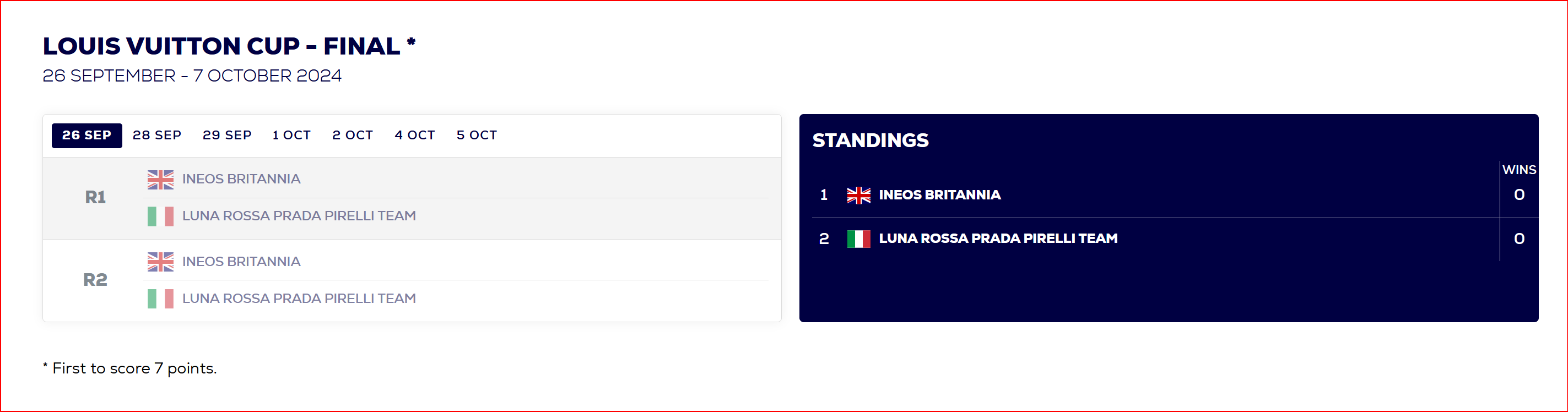Click INEOS Britannia in race R1
The height and width of the screenshot is (412, 1568).
[241, 179]
